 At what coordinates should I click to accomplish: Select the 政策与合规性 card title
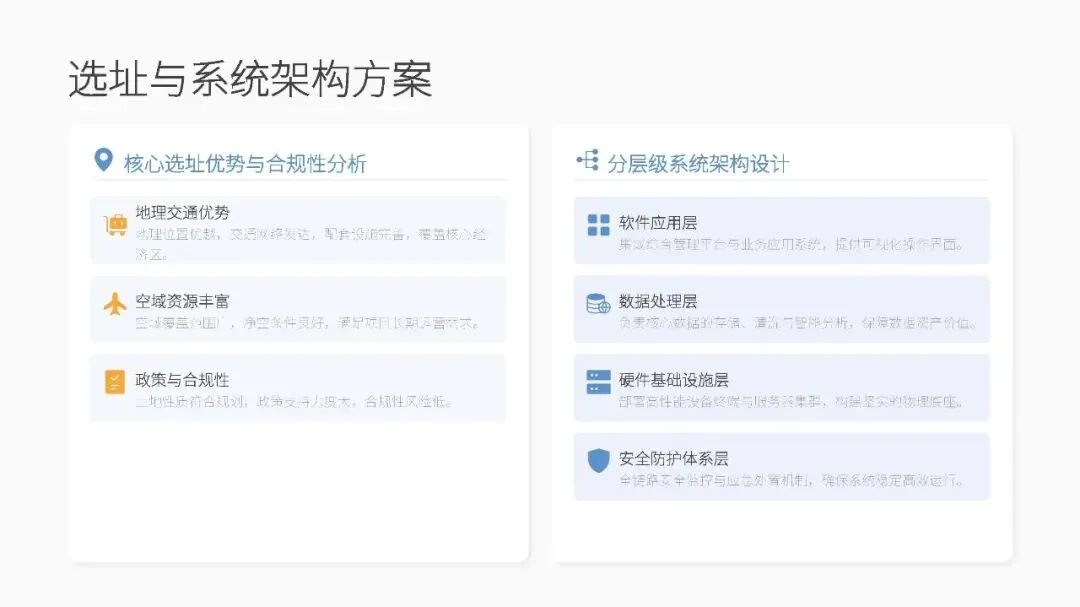(x=183, y=380)
